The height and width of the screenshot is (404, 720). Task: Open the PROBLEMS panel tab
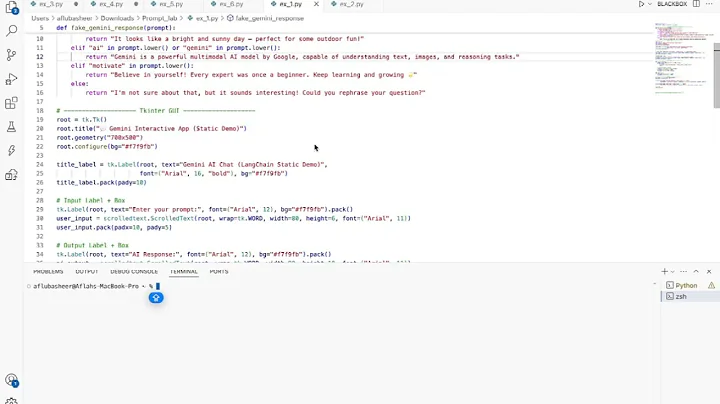tap(48, 271)
